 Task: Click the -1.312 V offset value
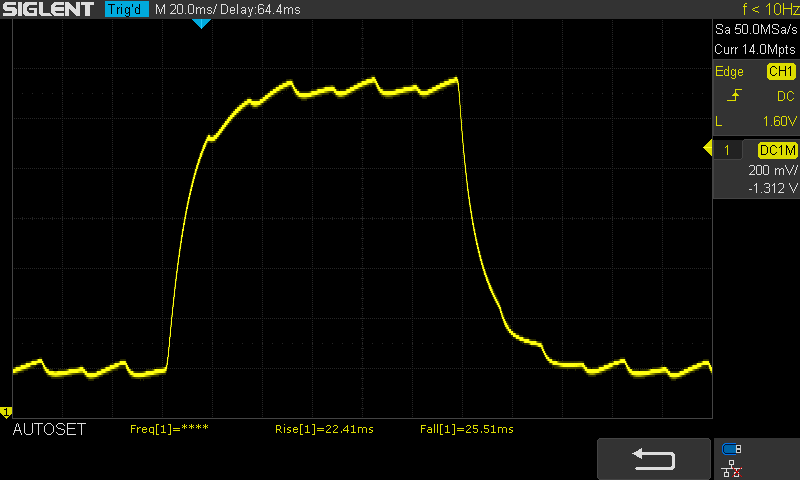point(772,188)
